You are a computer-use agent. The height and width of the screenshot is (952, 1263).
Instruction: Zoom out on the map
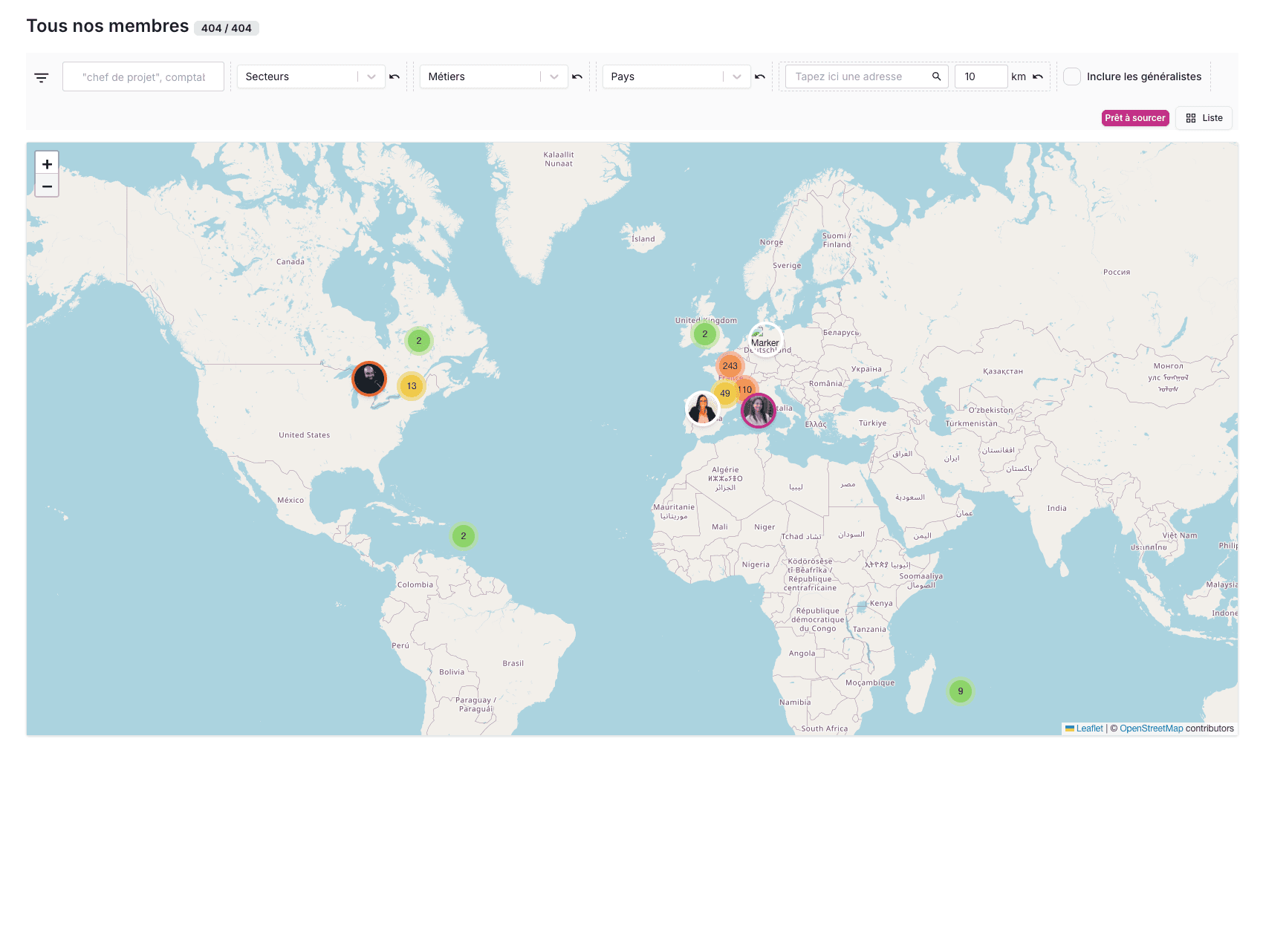(47, 186)
